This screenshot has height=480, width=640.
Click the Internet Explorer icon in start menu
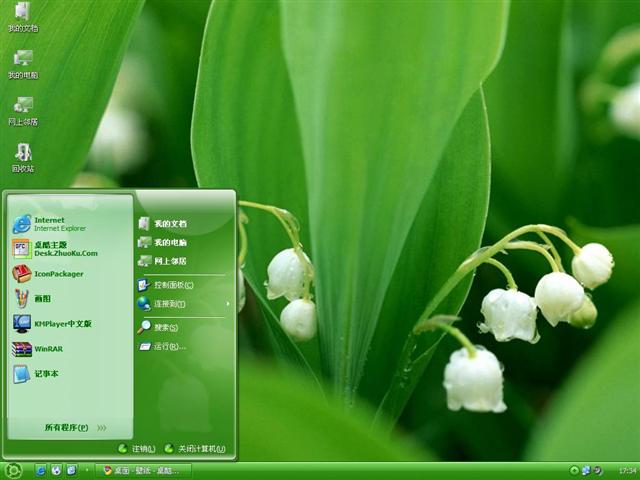(22, 224)
